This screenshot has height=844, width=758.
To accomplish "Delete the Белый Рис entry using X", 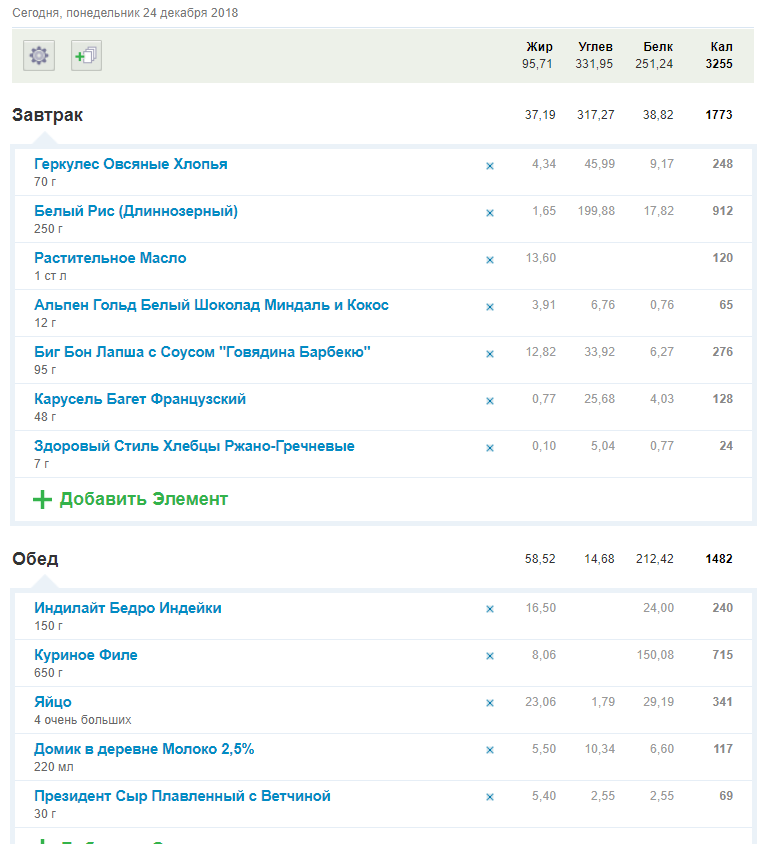I will [x=490, y=213].
